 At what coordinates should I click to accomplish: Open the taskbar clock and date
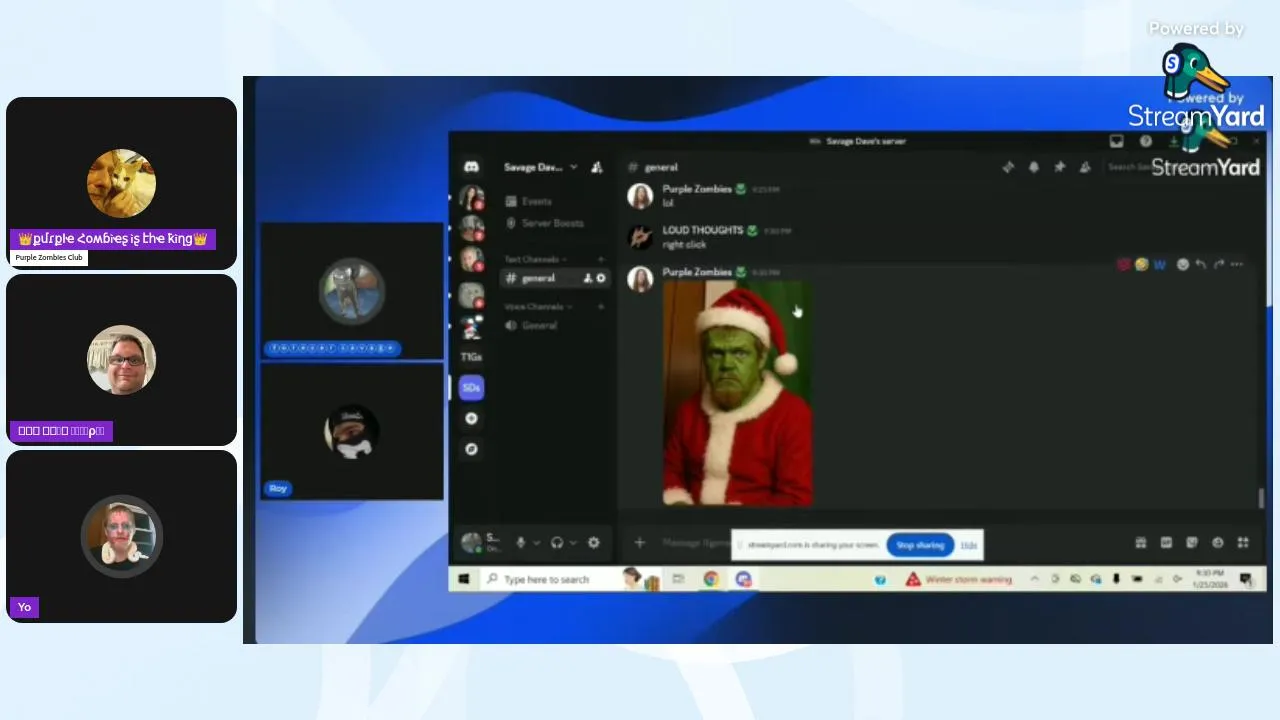click(1210, 579)
